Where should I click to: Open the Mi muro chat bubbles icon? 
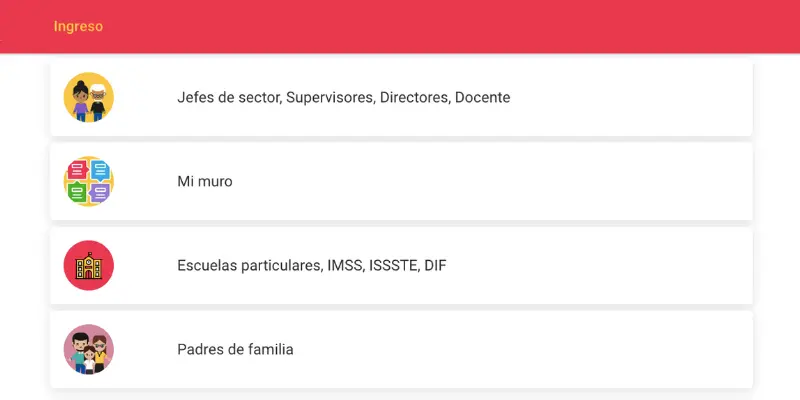[88, 182]
